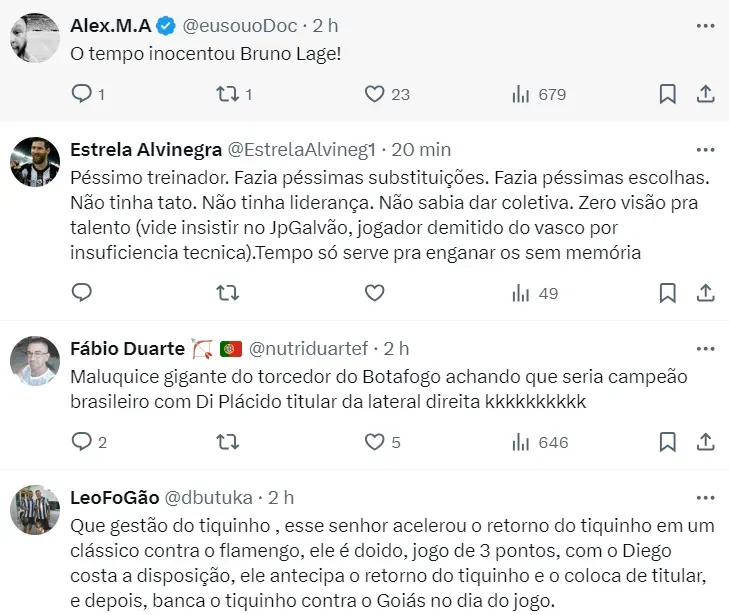
Task: Open more options on LeoFoGão's tweet
Action: point(705,497)
